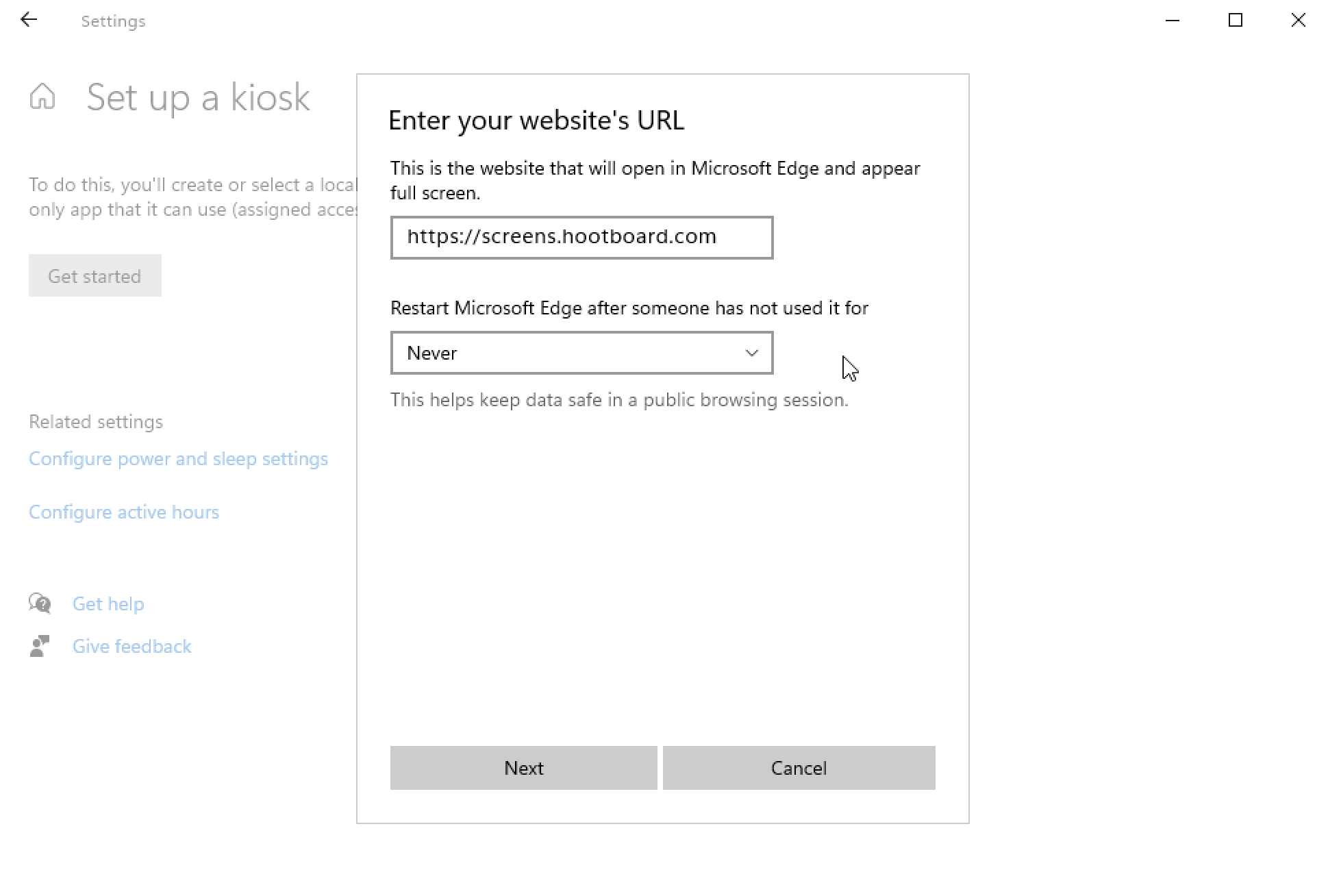The image size is (1328, 896).
Task: Click the Give feedback person icon
Action: 40,646
